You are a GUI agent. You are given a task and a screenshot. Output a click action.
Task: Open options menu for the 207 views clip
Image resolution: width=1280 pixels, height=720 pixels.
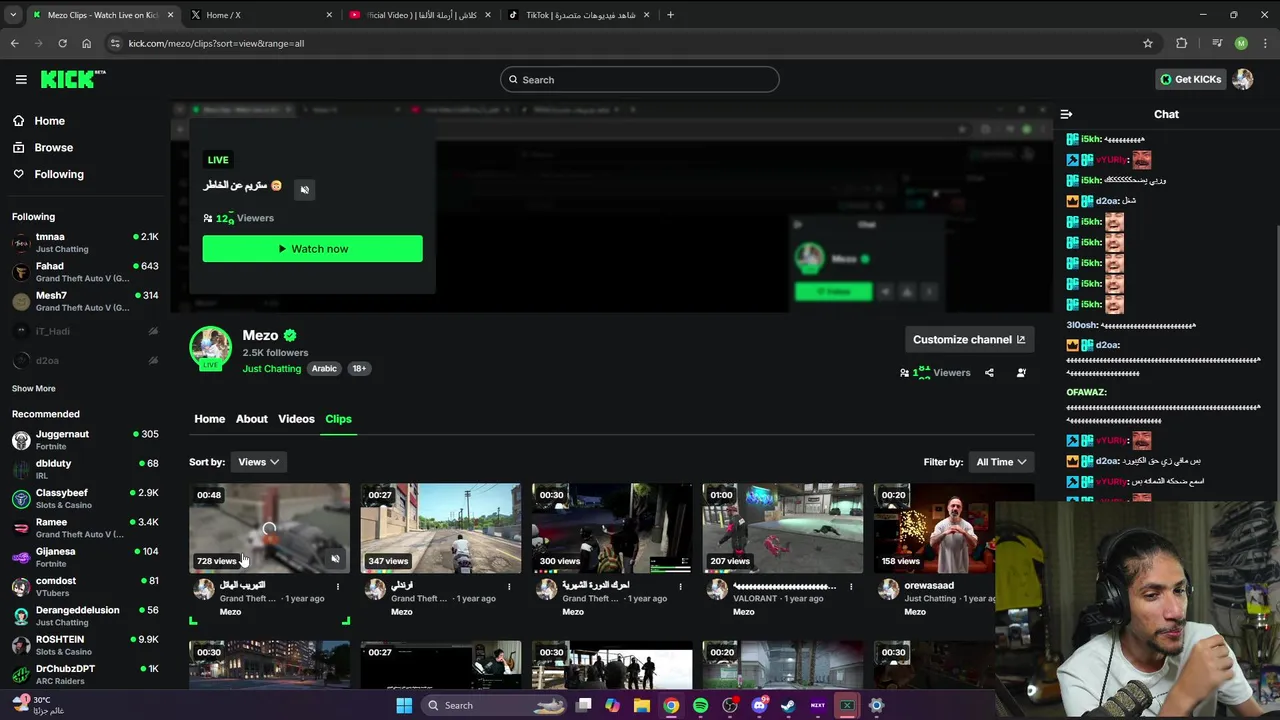click(x=850, y=587)
